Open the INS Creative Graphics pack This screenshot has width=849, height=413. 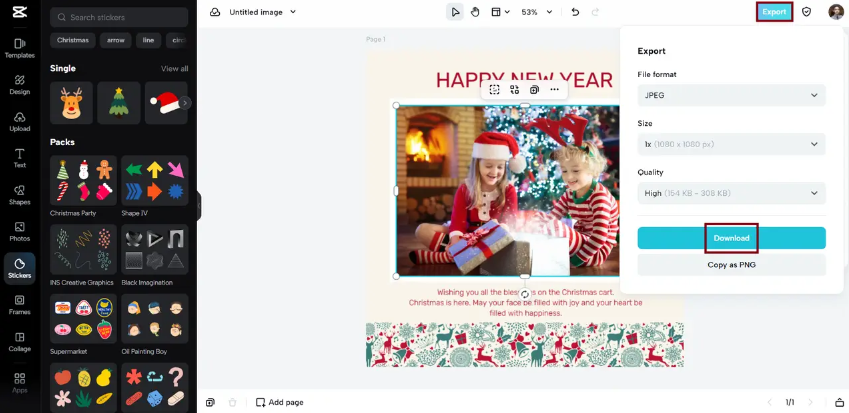point(83,250)
